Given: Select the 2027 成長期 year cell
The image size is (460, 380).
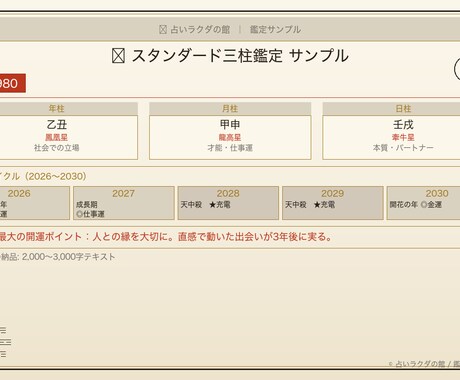Looking at the screenshot, I should point(124,203).
